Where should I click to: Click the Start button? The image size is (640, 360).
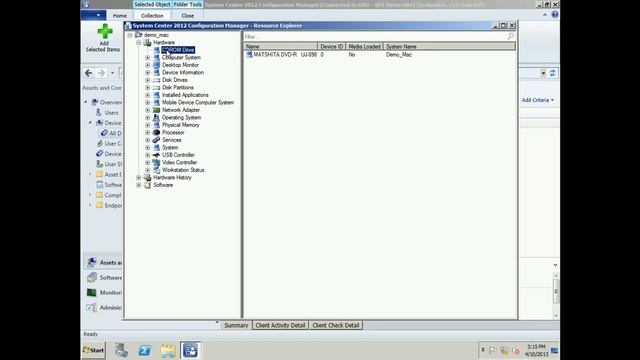coord(93,350)
